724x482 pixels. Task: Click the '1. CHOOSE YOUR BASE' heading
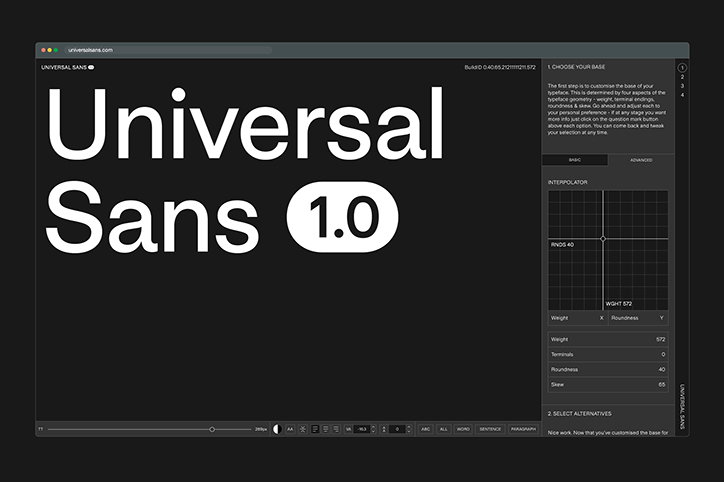click(576, 67)
